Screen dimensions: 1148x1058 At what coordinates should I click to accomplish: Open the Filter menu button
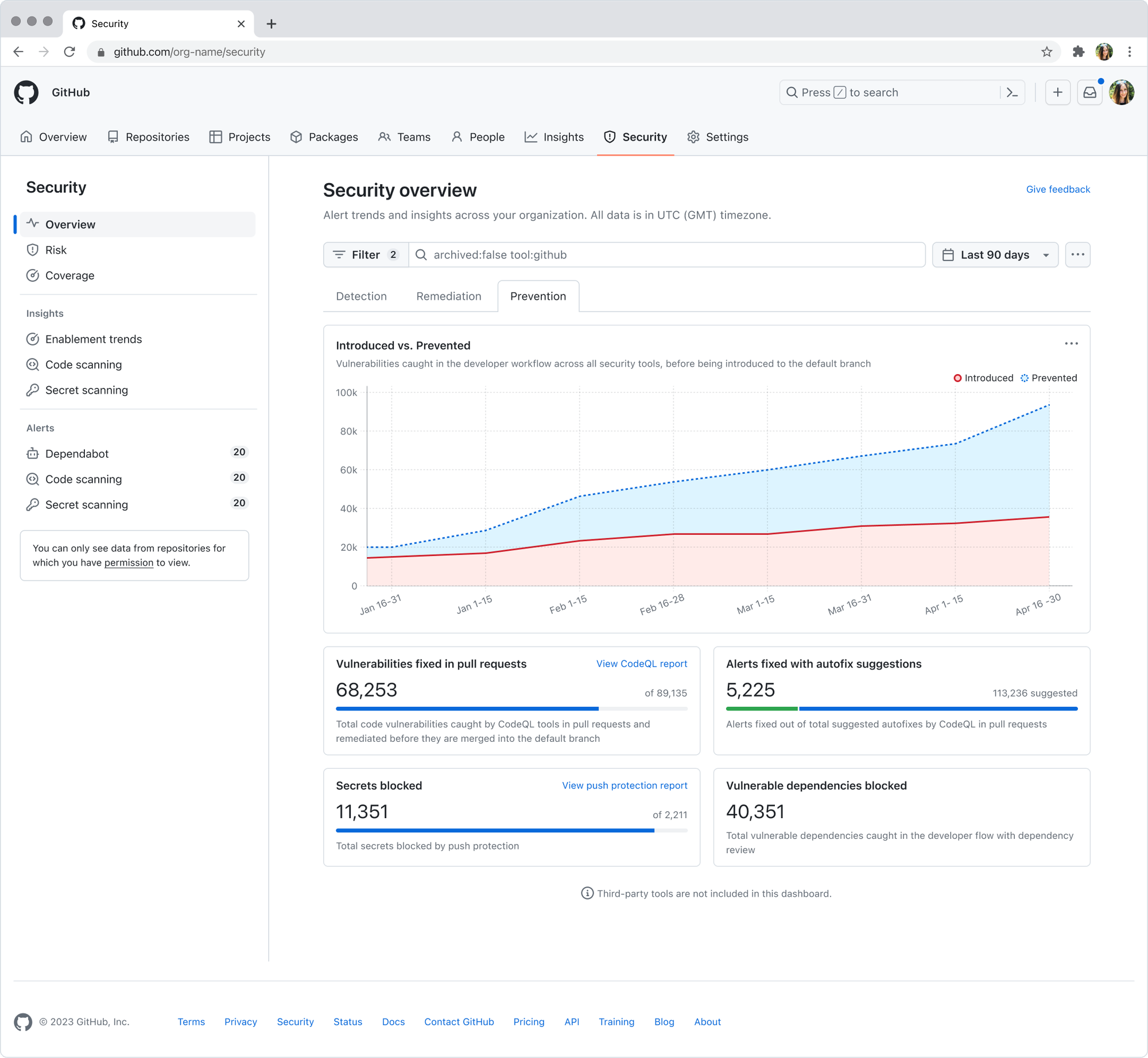tap(366, 255)
